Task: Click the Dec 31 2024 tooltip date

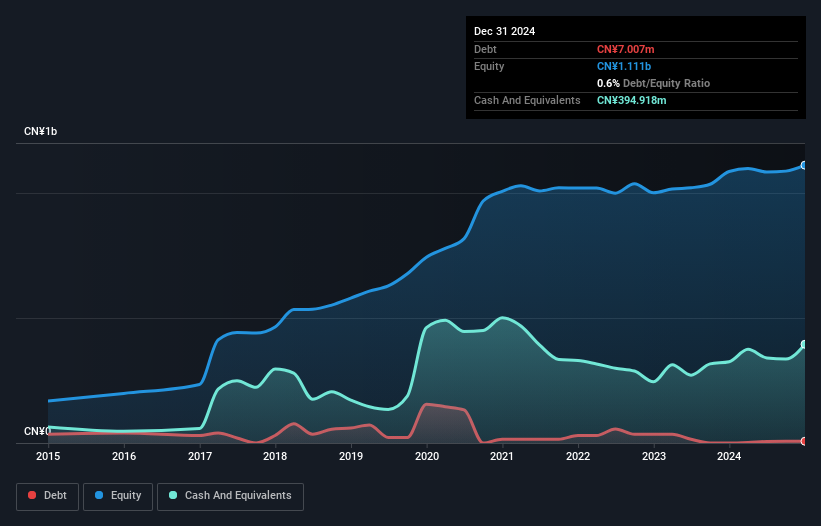Action: tap(504, 31)
